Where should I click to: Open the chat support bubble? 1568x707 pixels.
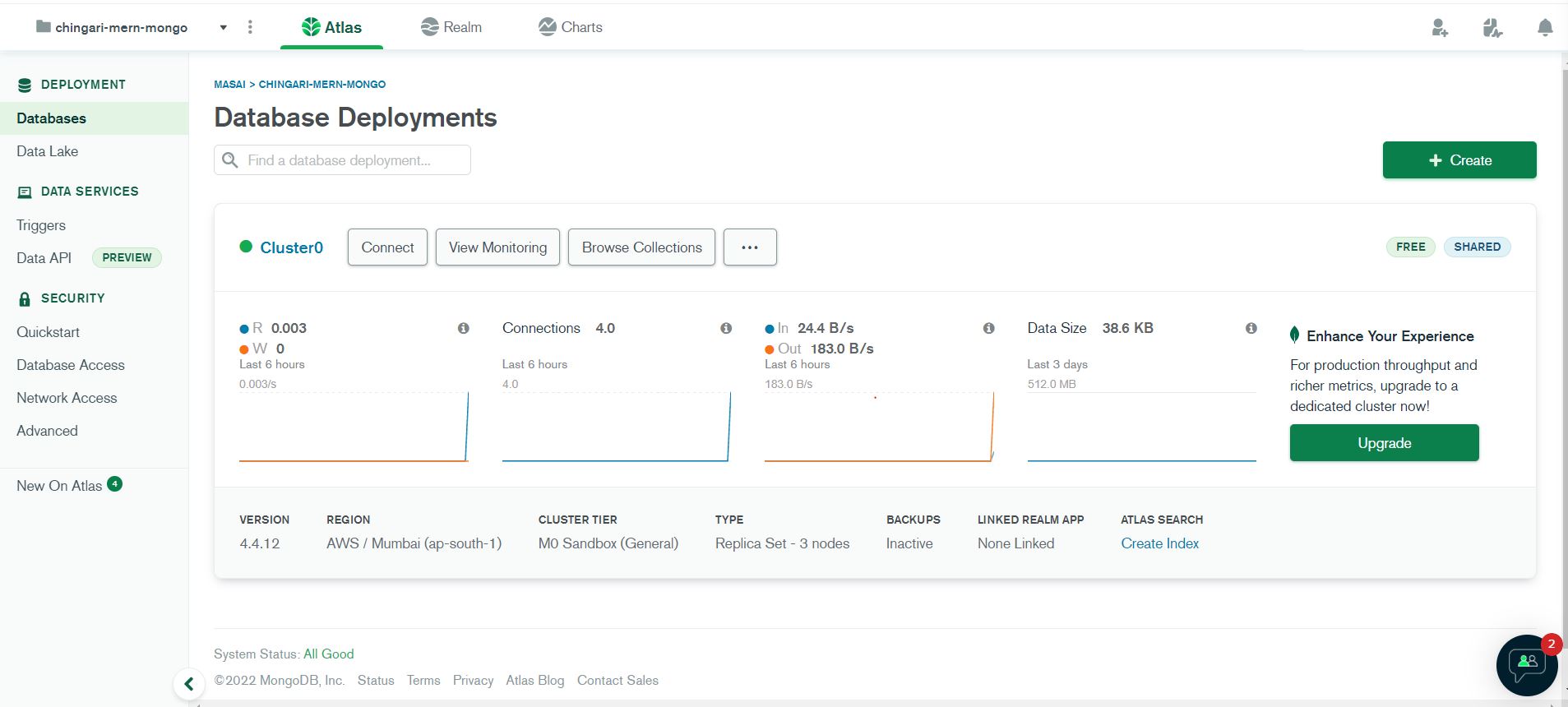[x=1527, y=665]
